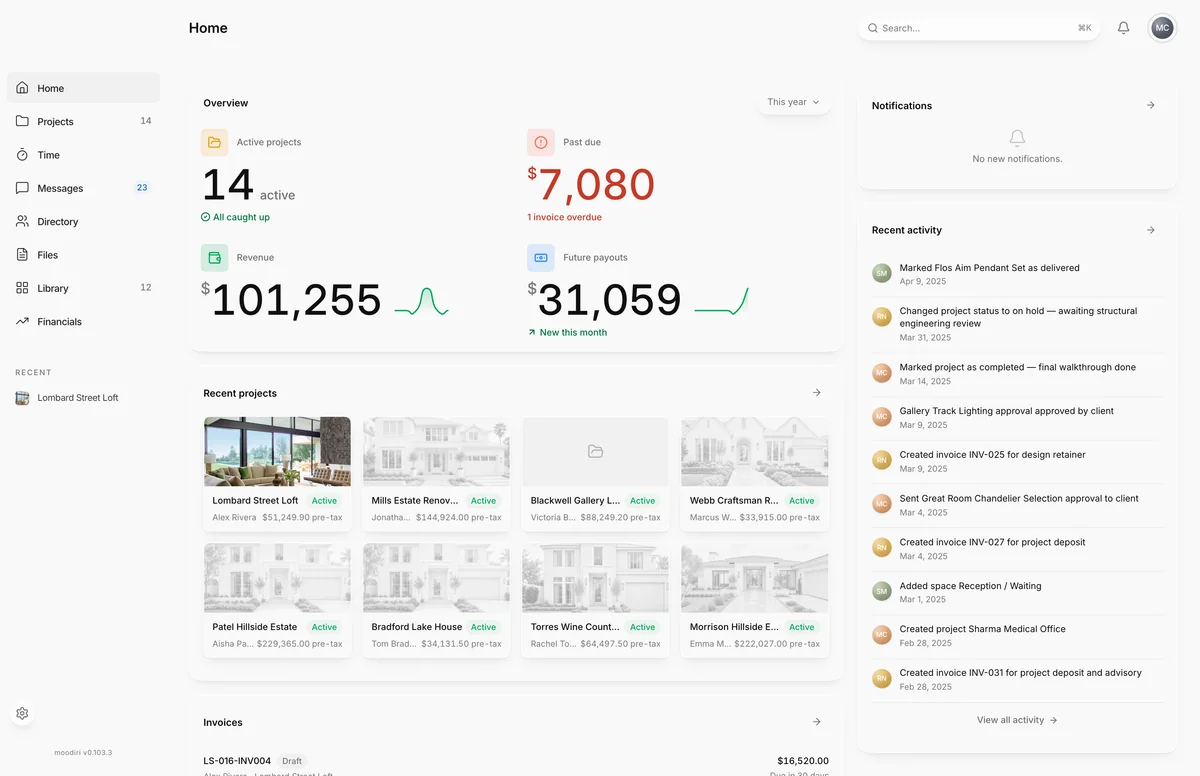Screen dimensions: 1200x776
Task: Open Recent projects section arrow
Action: [817, 393]
